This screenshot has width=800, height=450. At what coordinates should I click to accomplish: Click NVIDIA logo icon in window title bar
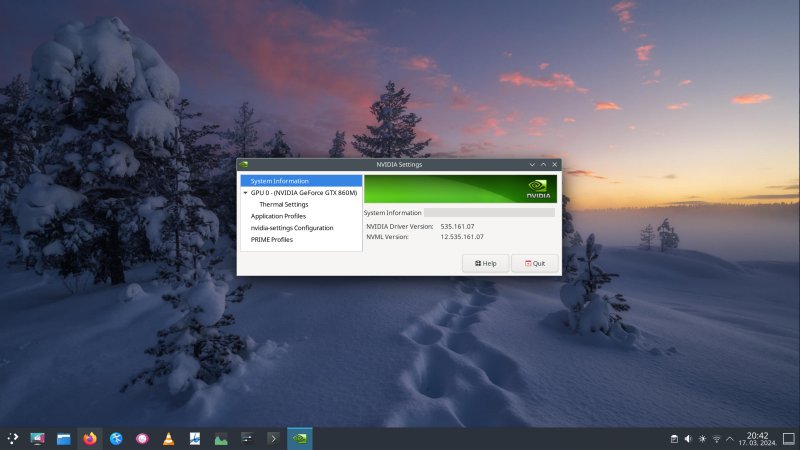[x=244, y=164]
